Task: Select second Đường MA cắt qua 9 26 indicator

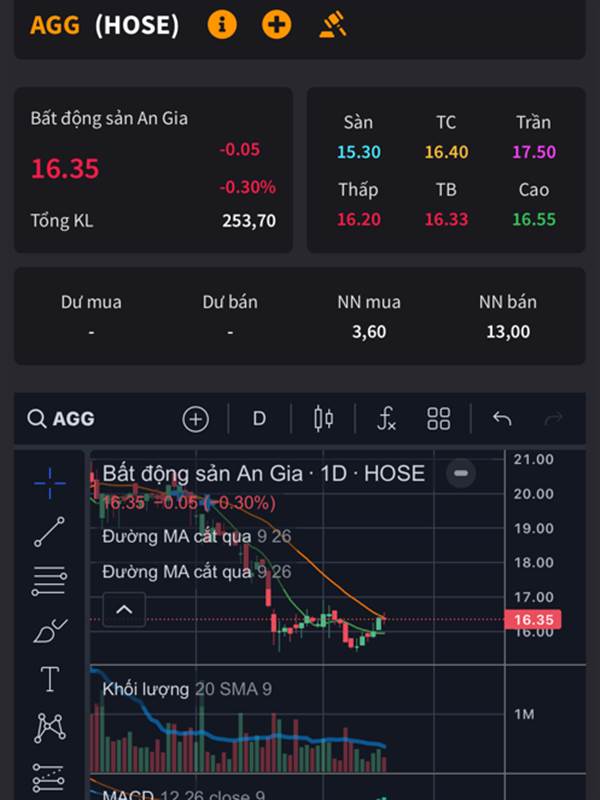Action: [197, 572]
